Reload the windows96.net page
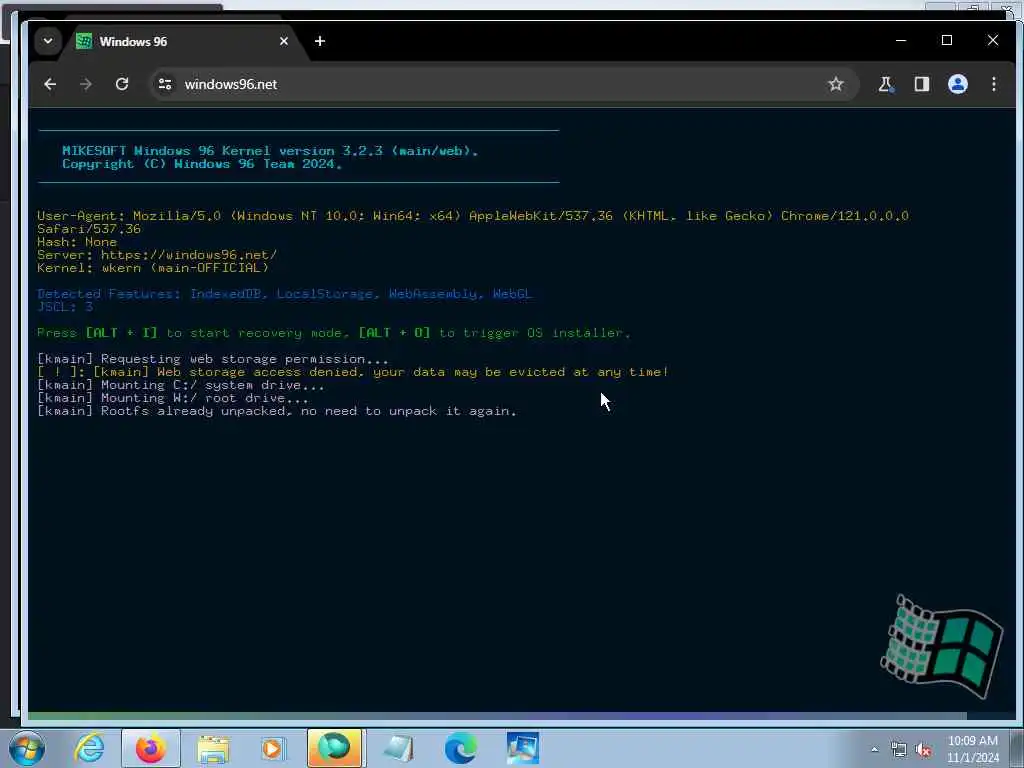The width and height of the screenshot is (1024, 768). click(121, 84)
